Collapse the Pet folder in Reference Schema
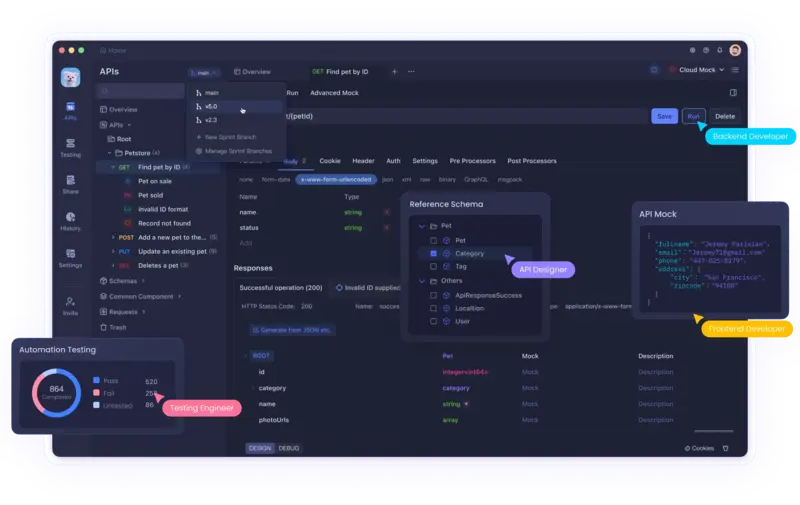 (x=421, y=226)
